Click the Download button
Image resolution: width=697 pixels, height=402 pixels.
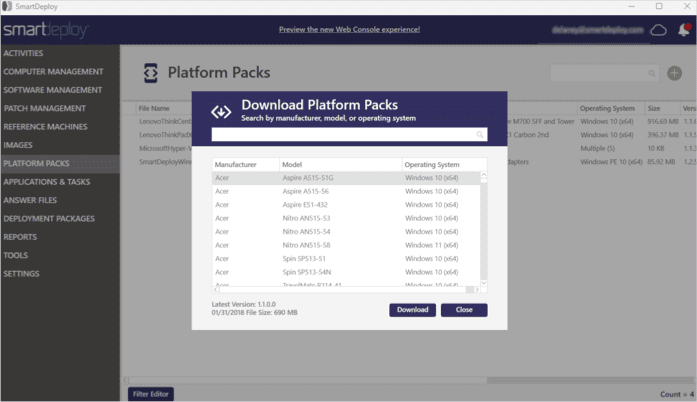coord(413,310)
